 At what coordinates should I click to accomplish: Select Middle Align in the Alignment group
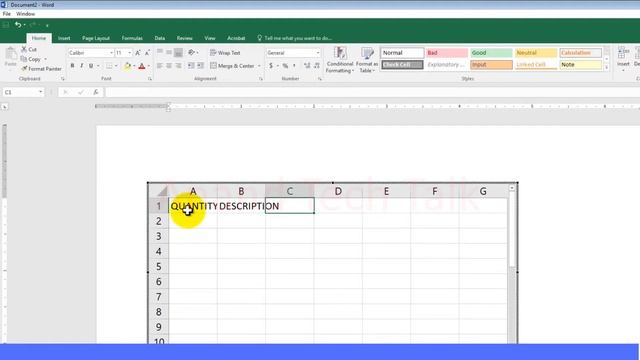169,52
